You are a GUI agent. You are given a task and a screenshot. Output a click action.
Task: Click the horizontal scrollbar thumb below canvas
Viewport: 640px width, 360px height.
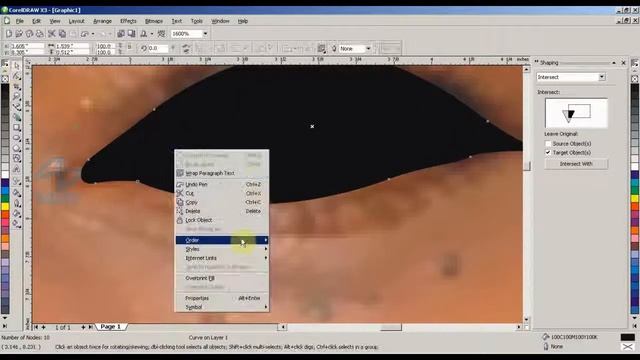coord(391,327)
